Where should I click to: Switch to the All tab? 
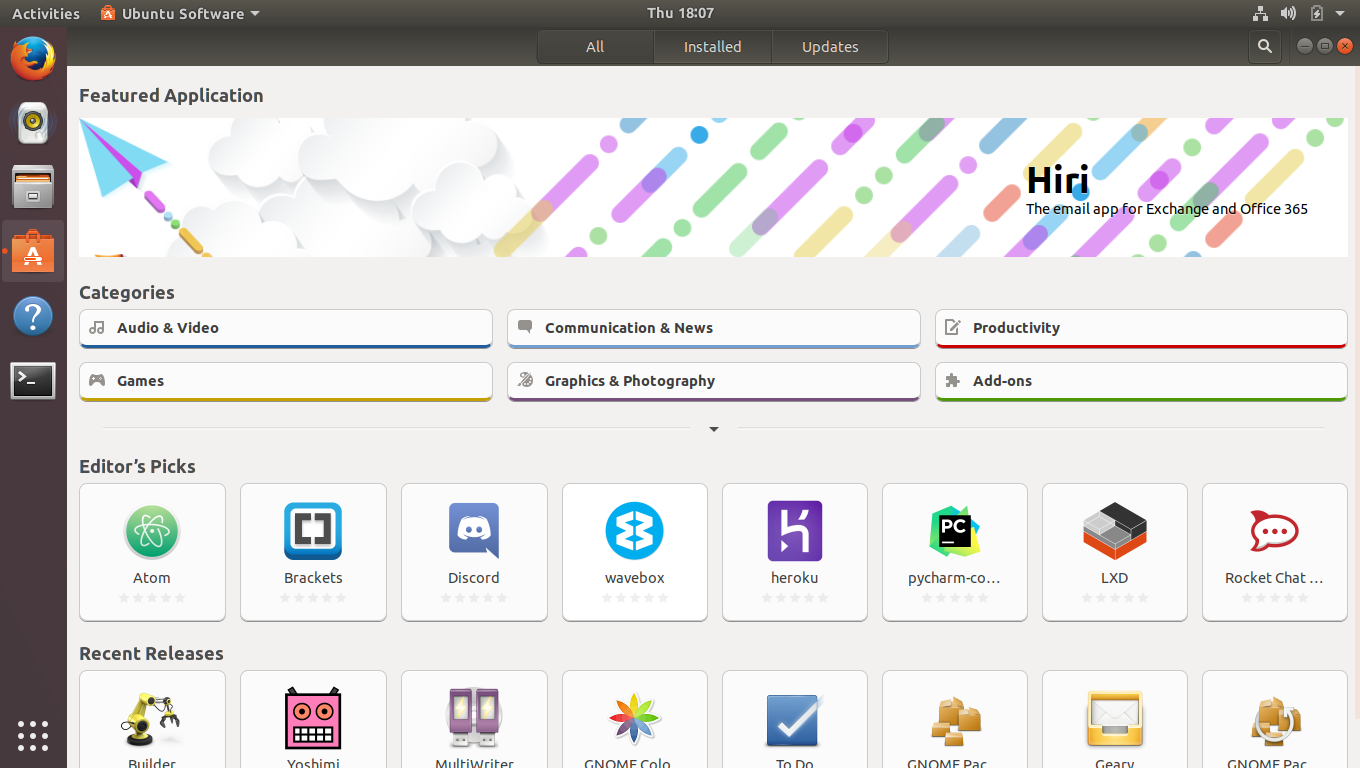click(596, 47)
